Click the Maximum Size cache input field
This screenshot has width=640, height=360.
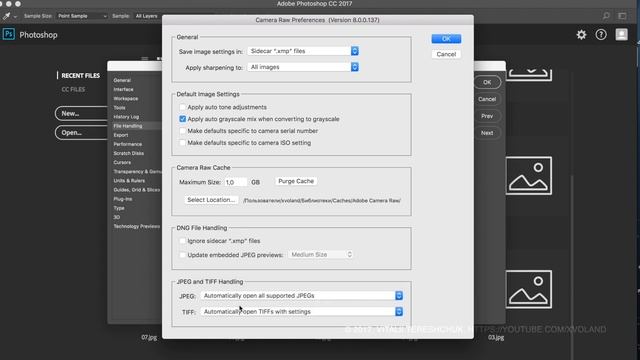click(236, 182)
